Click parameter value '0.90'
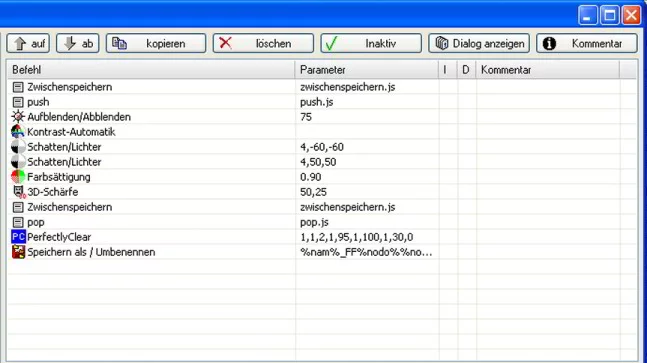 [310, 177]
